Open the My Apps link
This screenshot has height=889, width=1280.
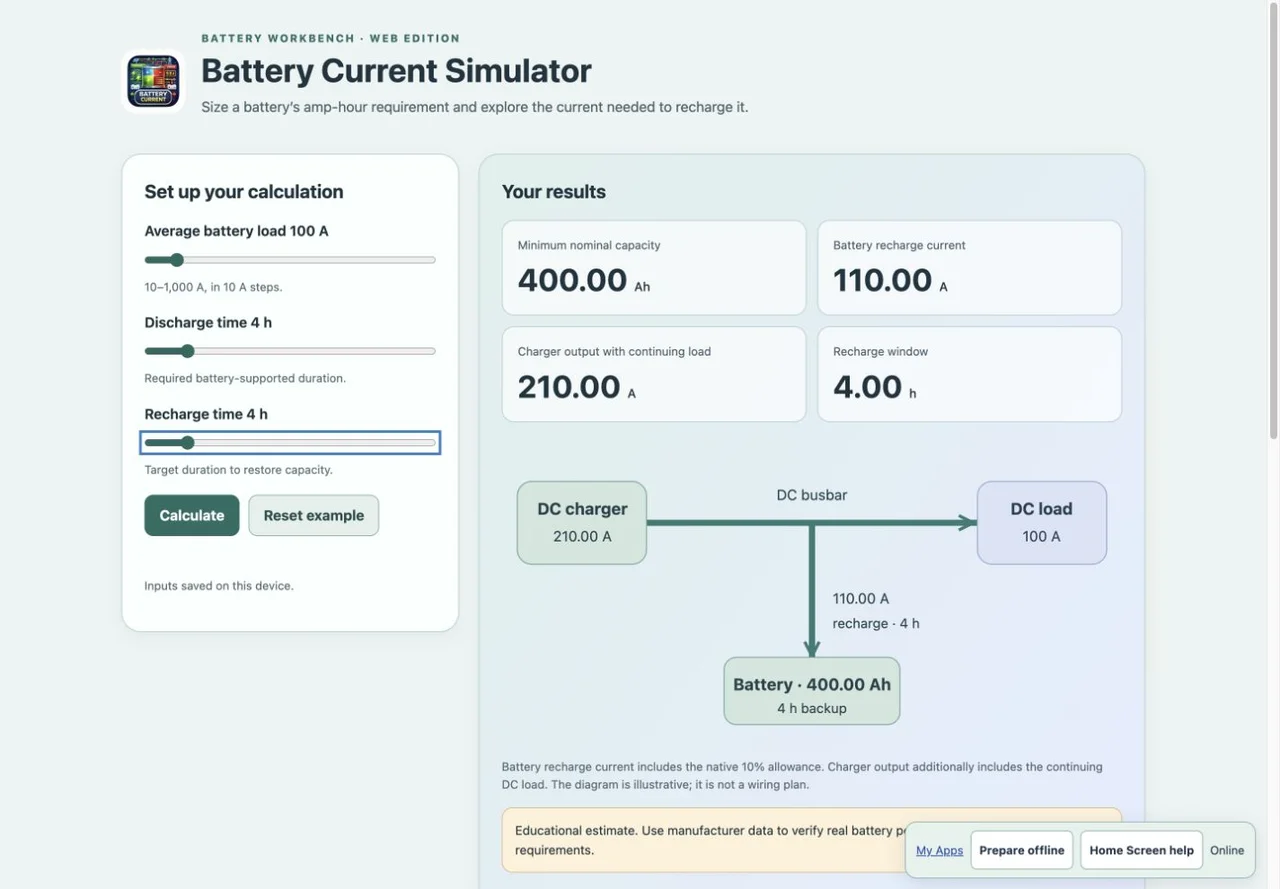coord(940,850)
